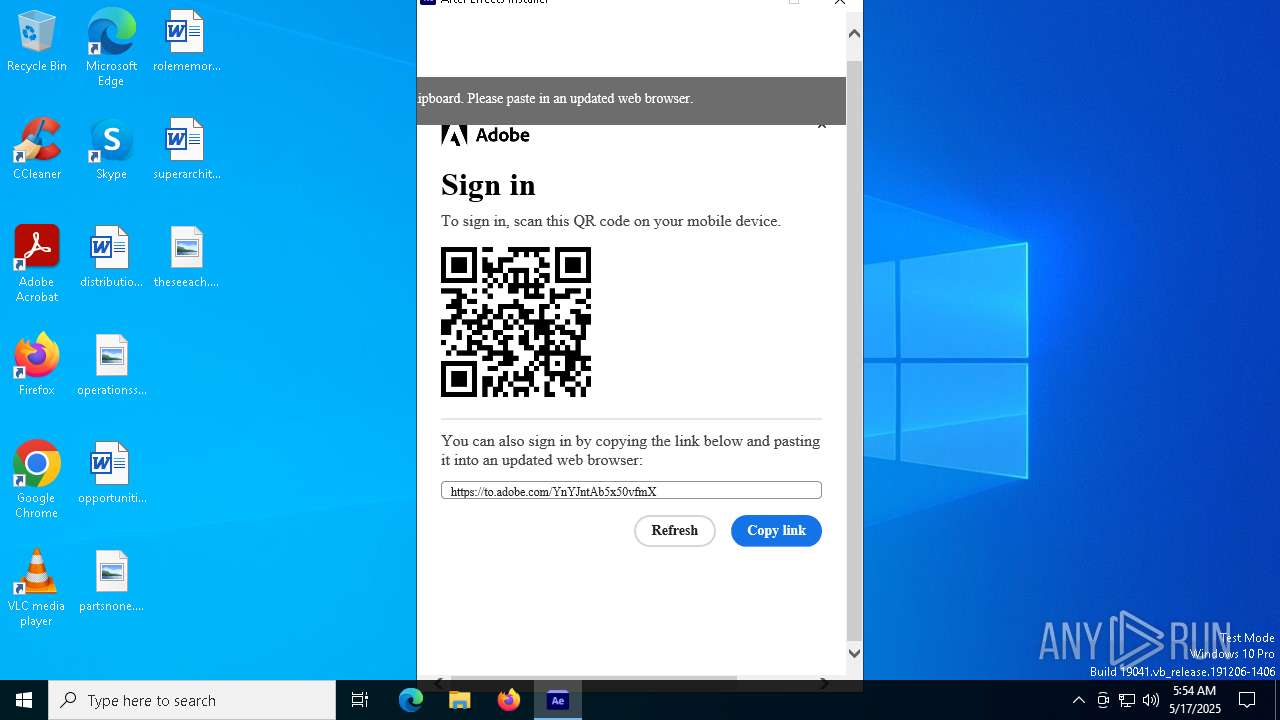This screenshot has height=720, width=1280.
Task: Select the superarchit Word document icon
Action: (186, 150)
